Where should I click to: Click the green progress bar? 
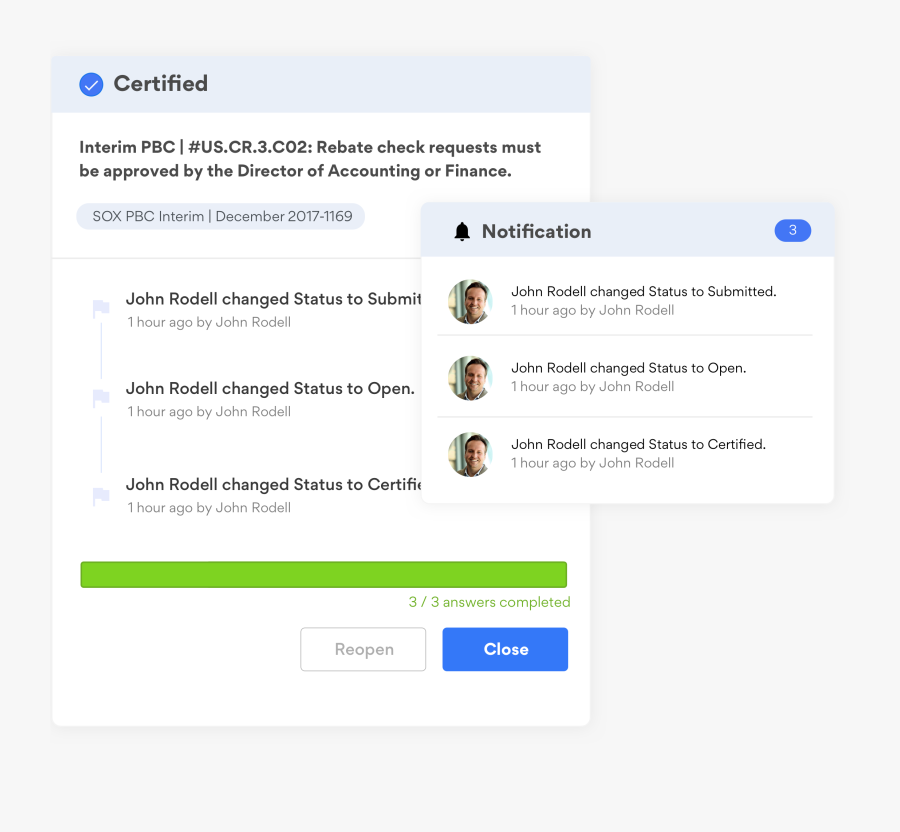(x=324, y=574)
